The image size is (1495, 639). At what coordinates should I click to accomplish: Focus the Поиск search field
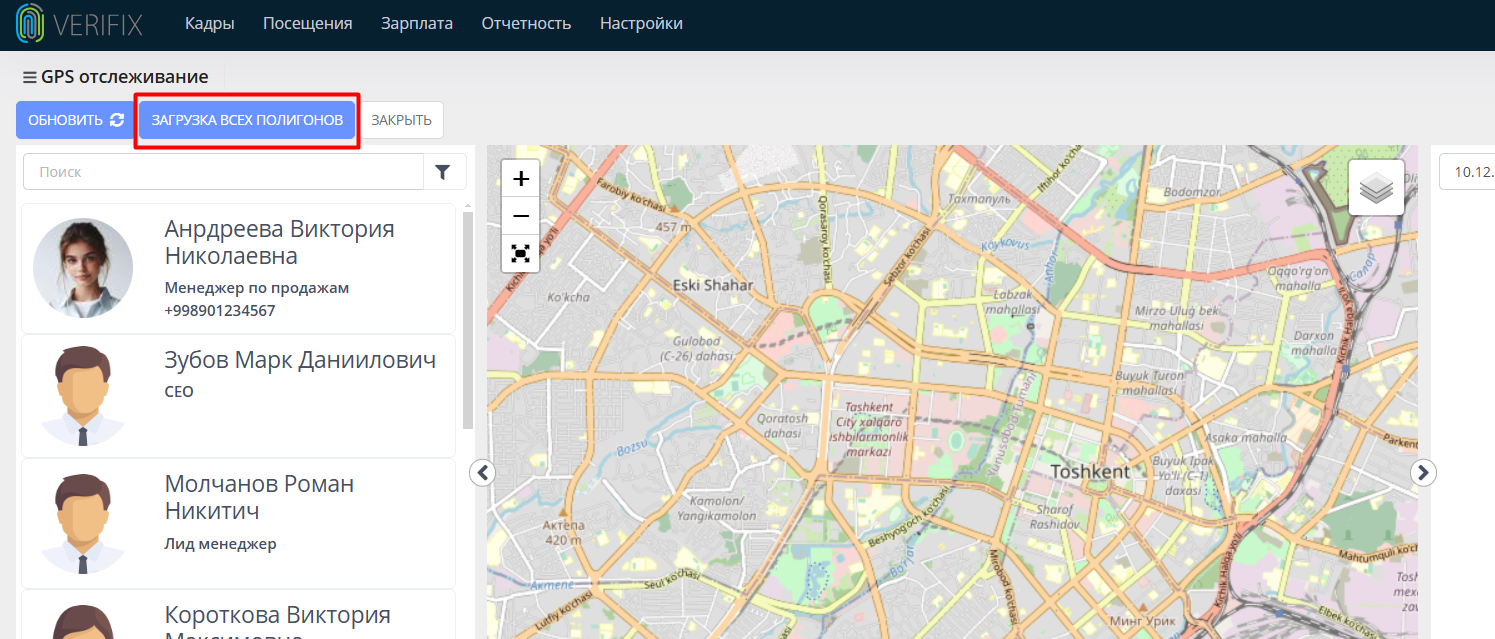point(224,172)
